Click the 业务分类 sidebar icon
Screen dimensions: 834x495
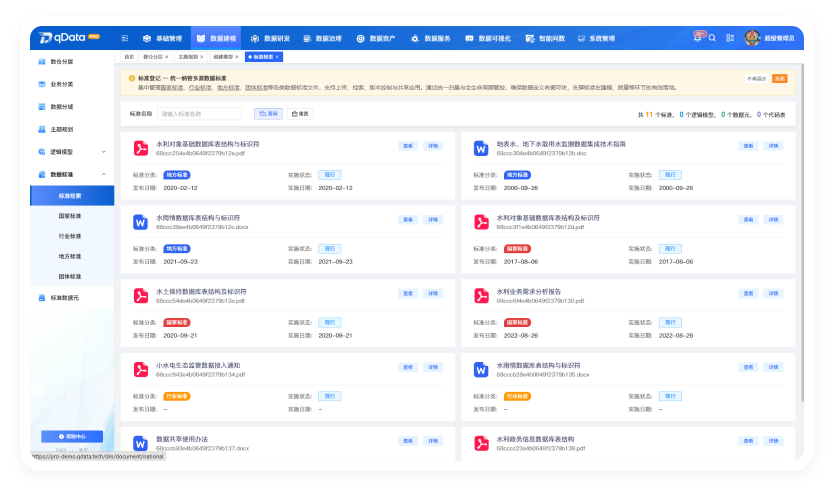(x=42, y=84)
